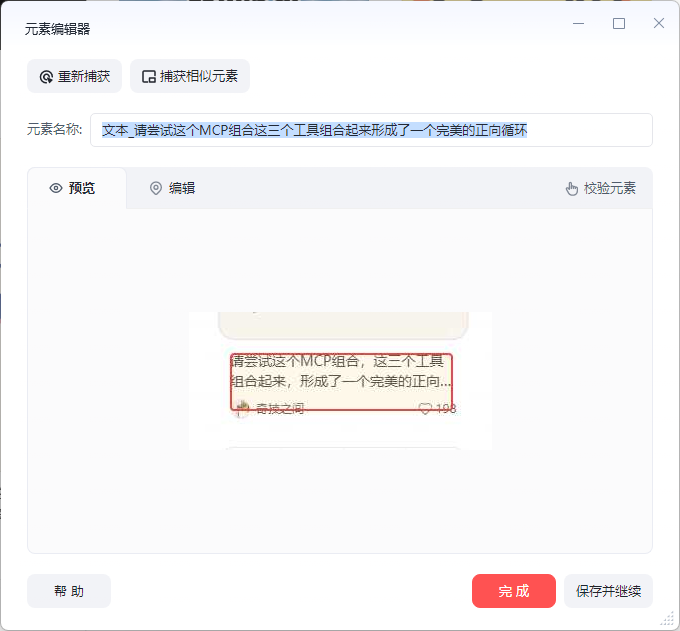
Task: Close the 元素编辑器 window
Action: coord(659,23)
